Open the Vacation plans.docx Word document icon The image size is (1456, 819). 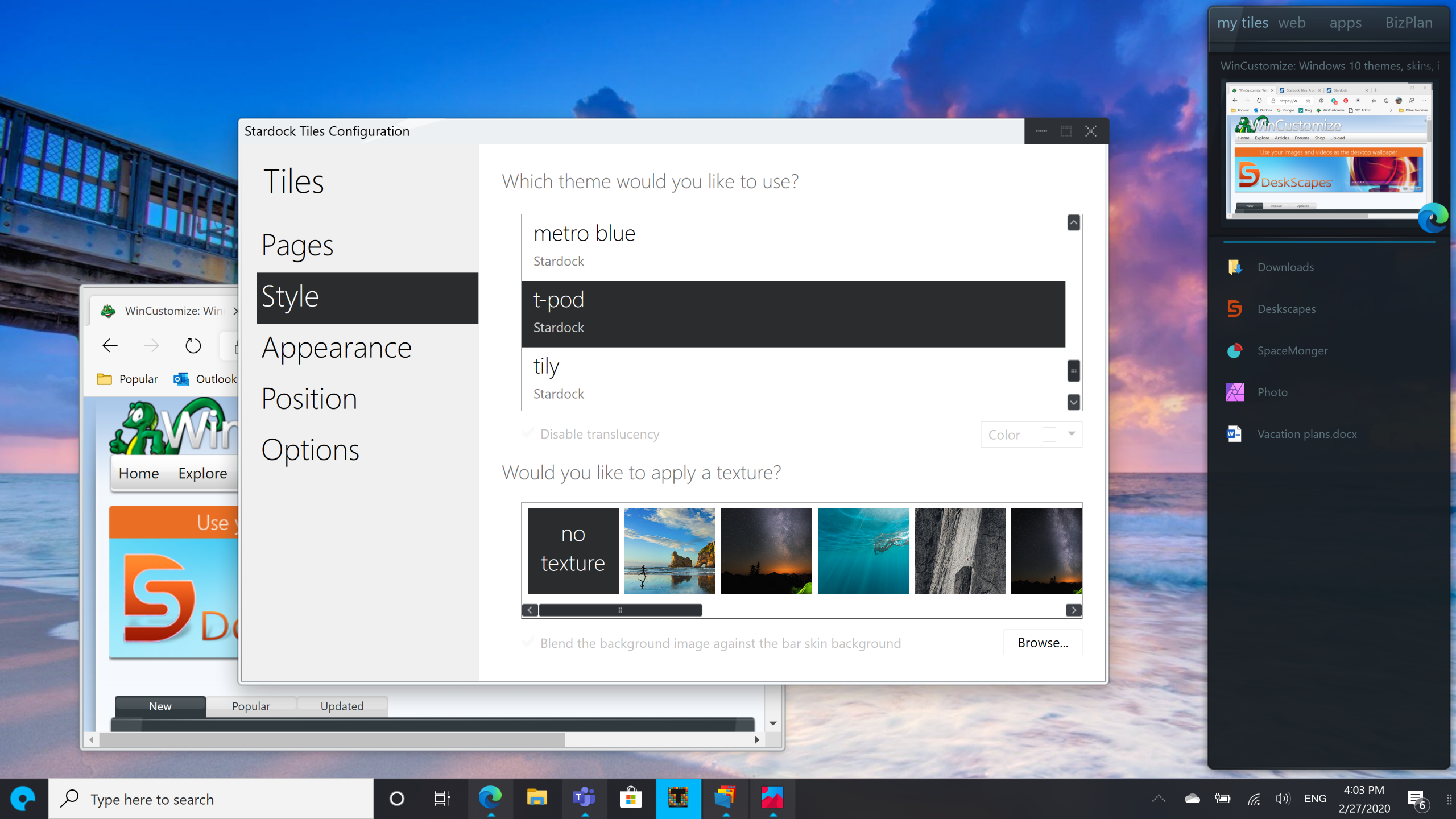pos(1235,434)
